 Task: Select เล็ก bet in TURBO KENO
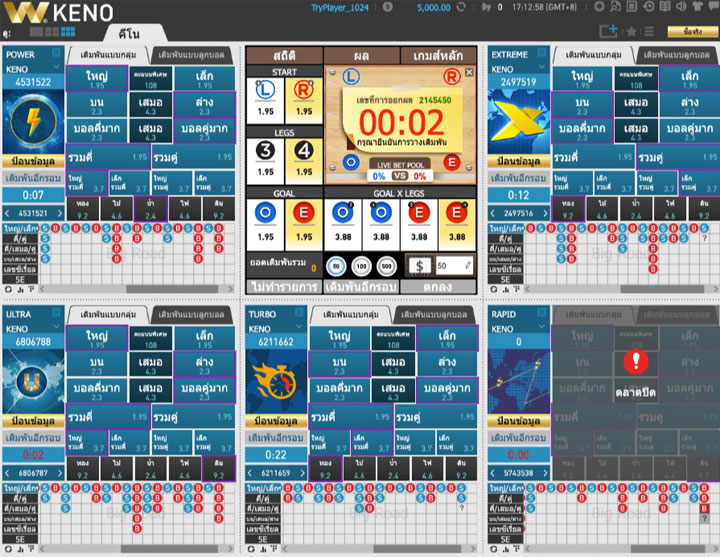click(447, 338)
